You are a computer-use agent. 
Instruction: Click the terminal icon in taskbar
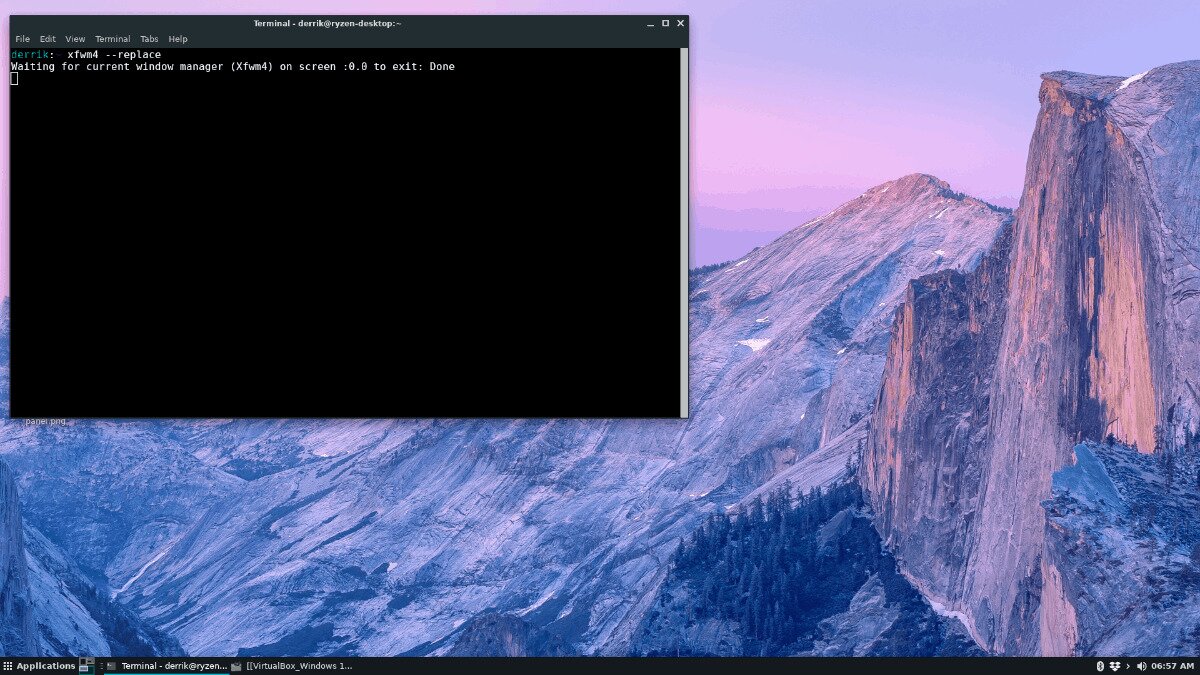[x=111, y=666]
